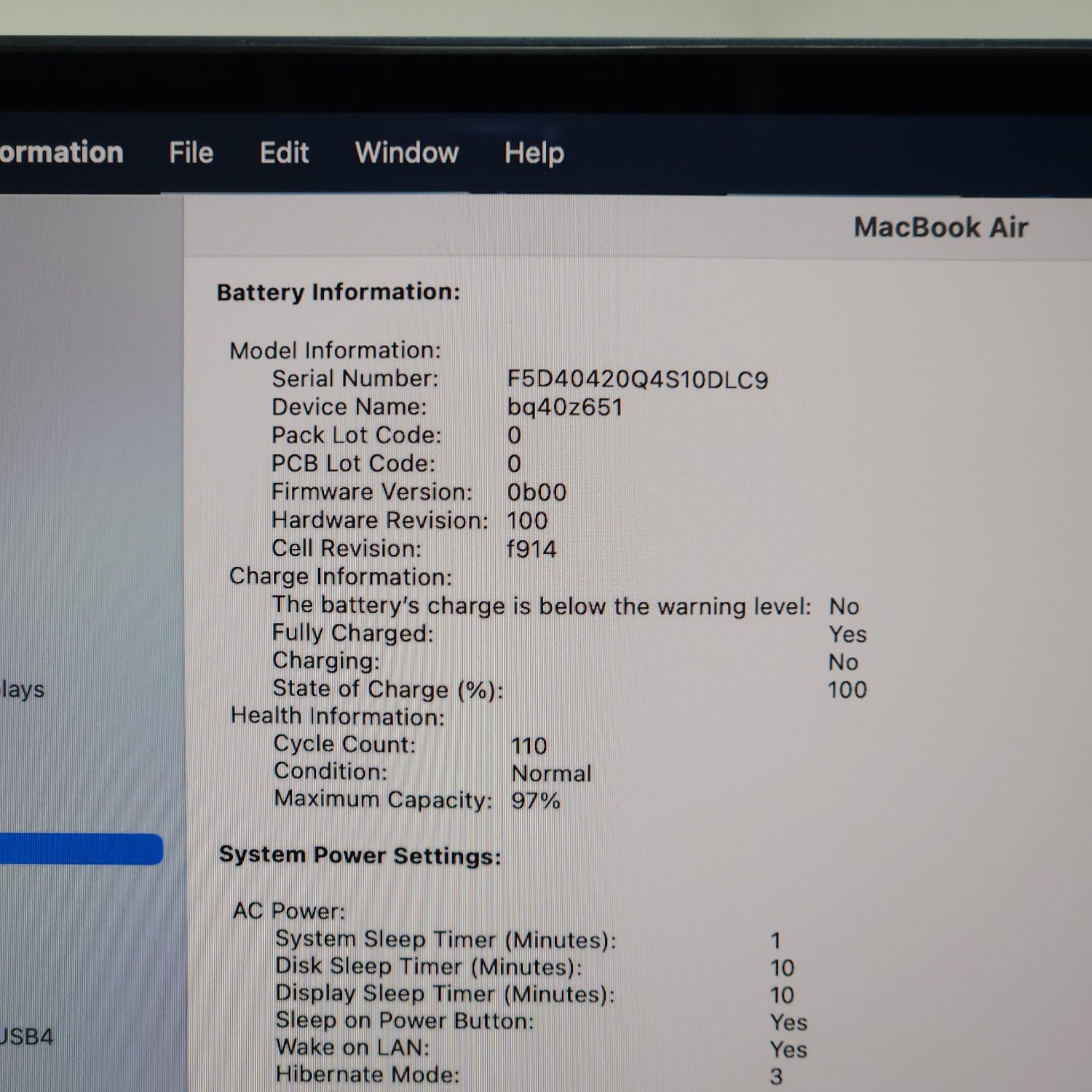Click the MacBook Air window title
Viewport: 1092px width, 1092px height.
point(940,228)
